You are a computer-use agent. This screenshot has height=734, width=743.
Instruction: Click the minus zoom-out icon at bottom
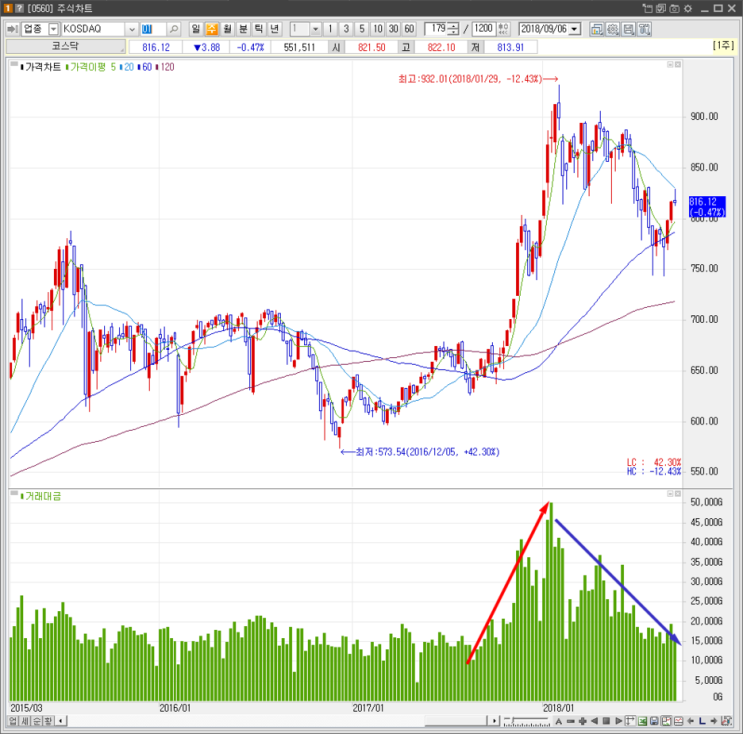click(571, 721)
